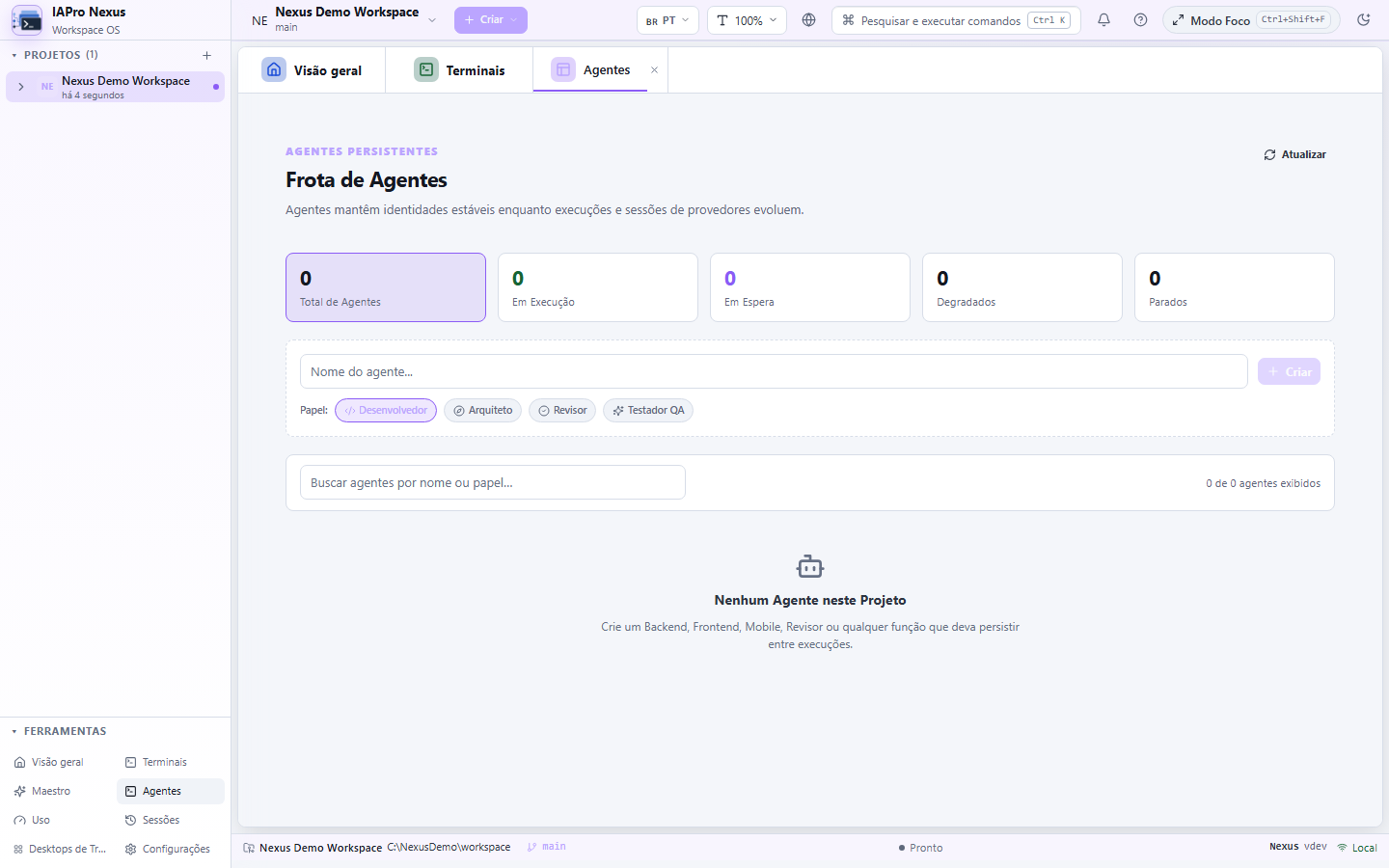Enable Modo Foco
Viewport: 1389px width, 868px height.
tap(1251, 20)
